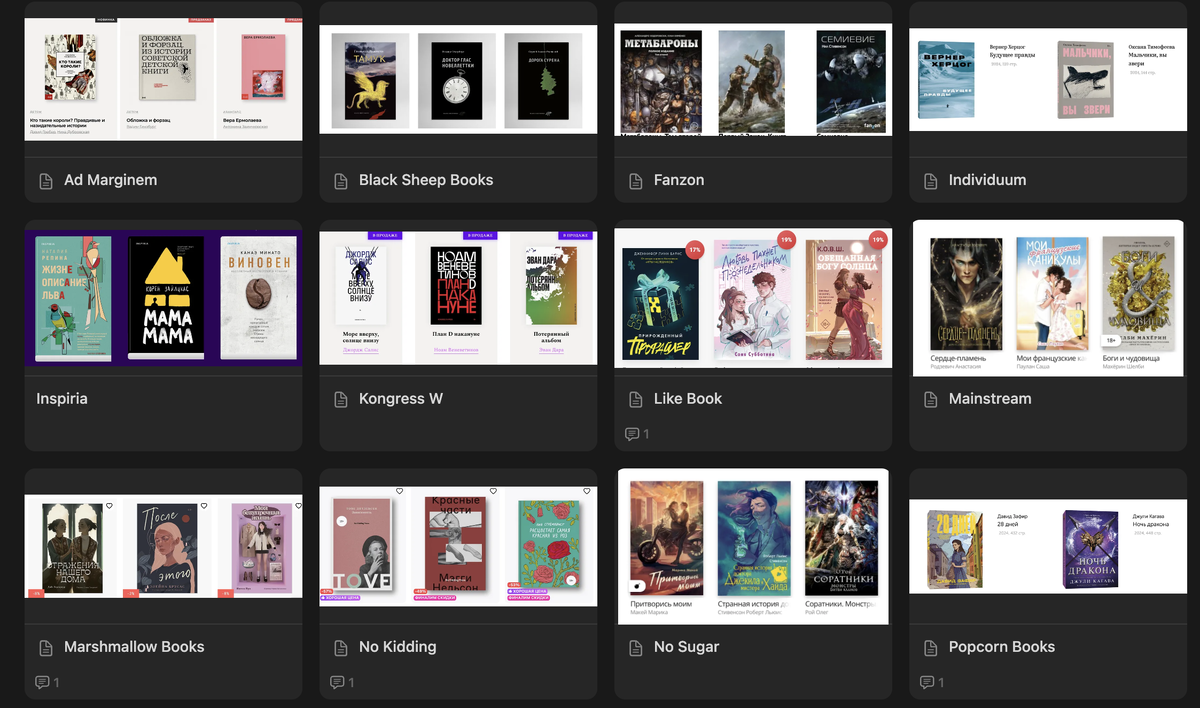This screenshot has width=1200, height=708.
Task: Click the No Kidding cover image
Action: [x=458, y=546]
